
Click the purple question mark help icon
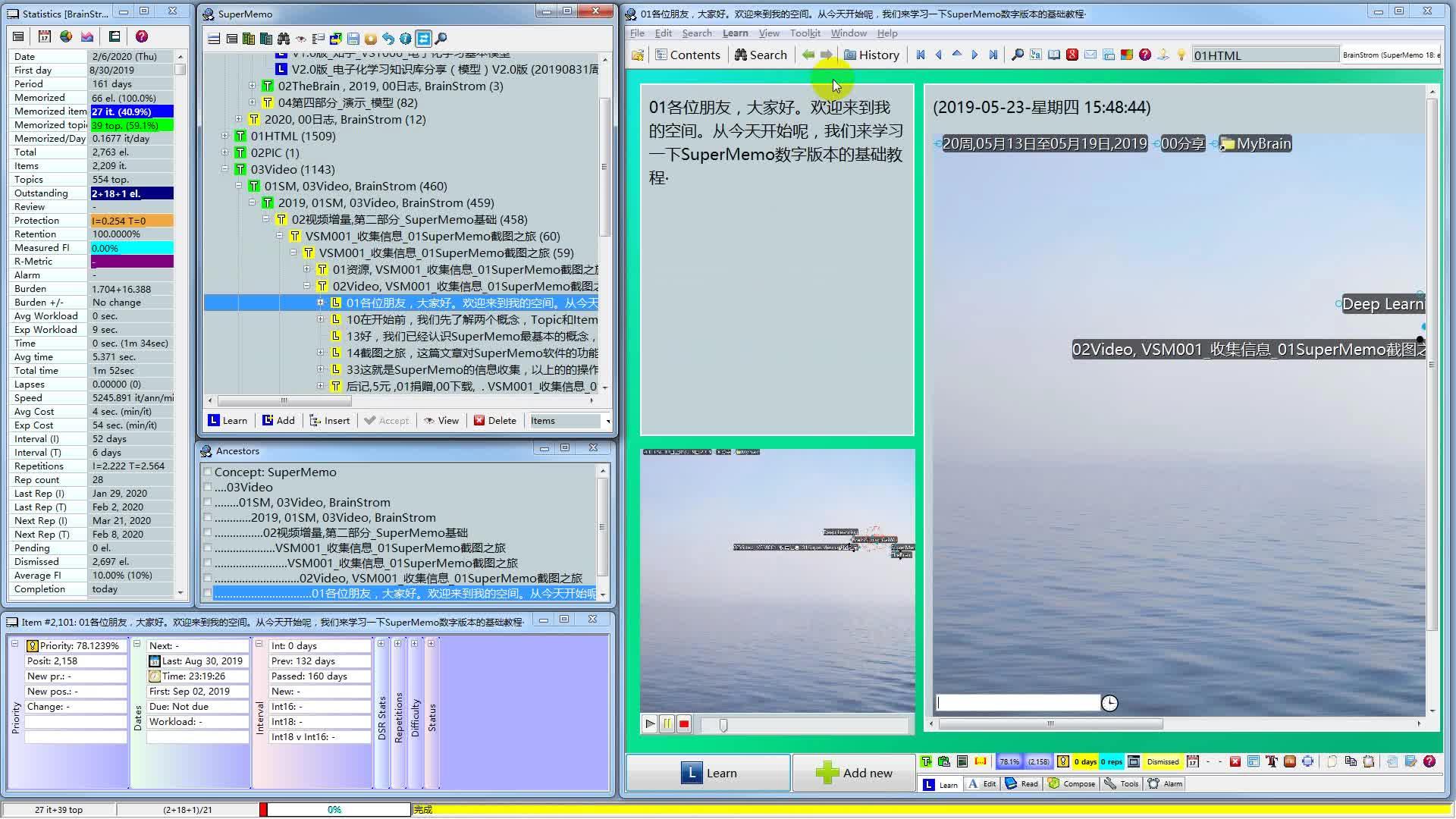[x=1145, y=55]
